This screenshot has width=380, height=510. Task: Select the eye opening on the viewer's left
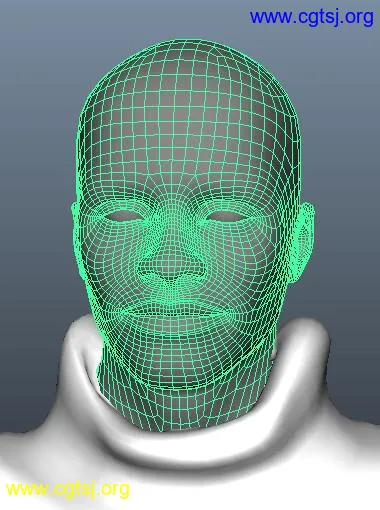124,214
